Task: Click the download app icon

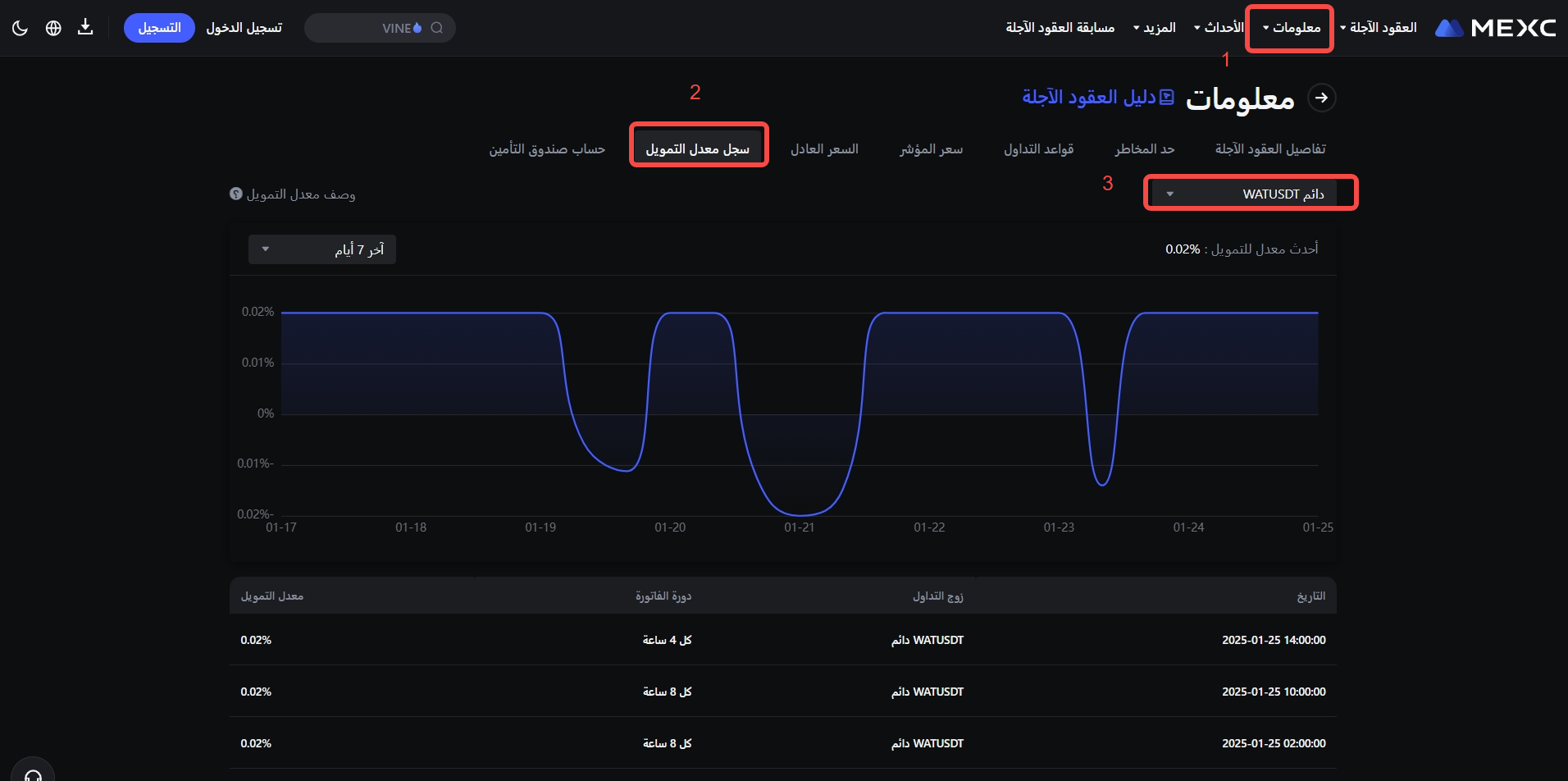Action: 85,28
